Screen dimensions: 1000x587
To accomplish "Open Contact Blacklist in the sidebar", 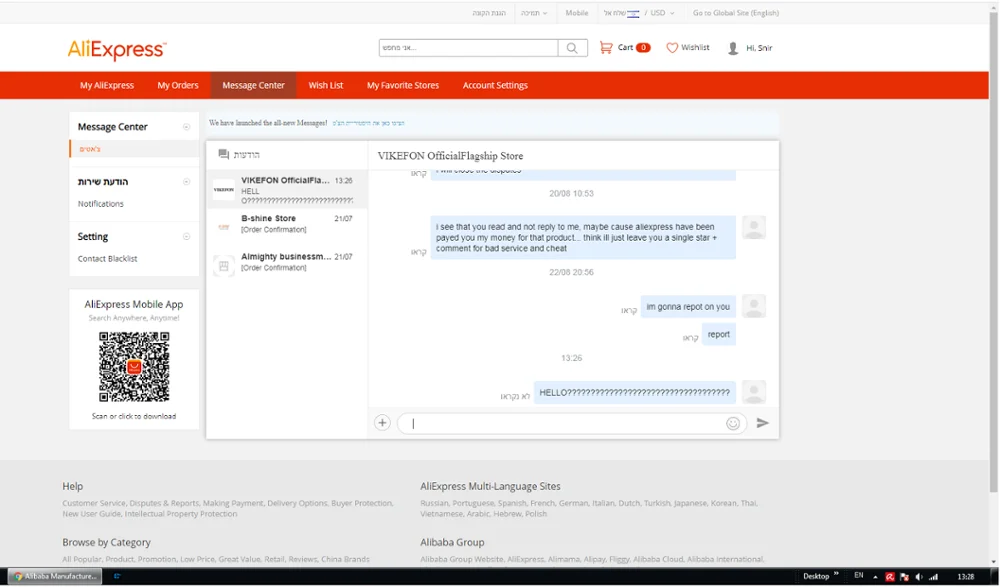I will tap(107, 258).
